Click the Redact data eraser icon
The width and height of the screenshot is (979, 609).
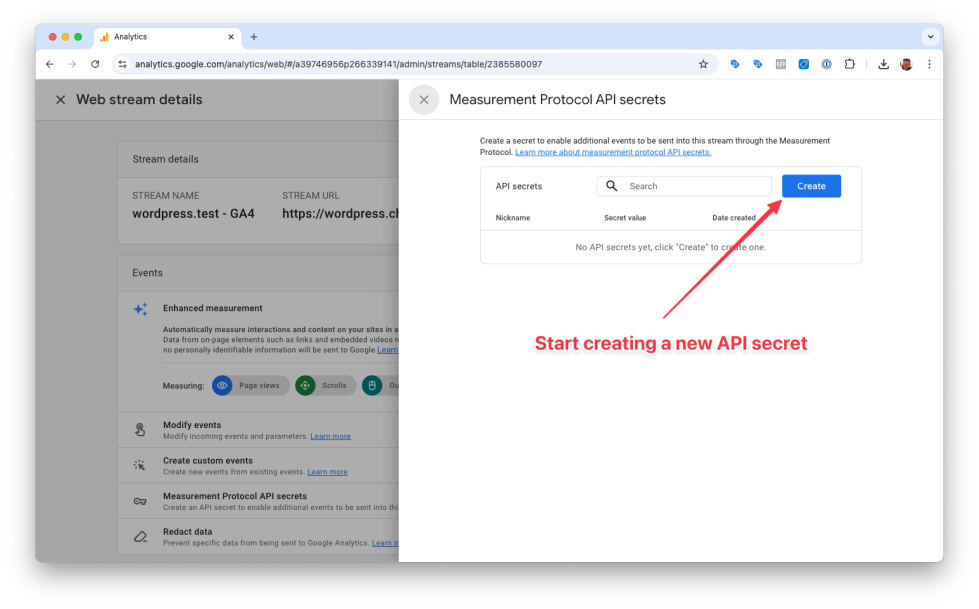(140, 537)
